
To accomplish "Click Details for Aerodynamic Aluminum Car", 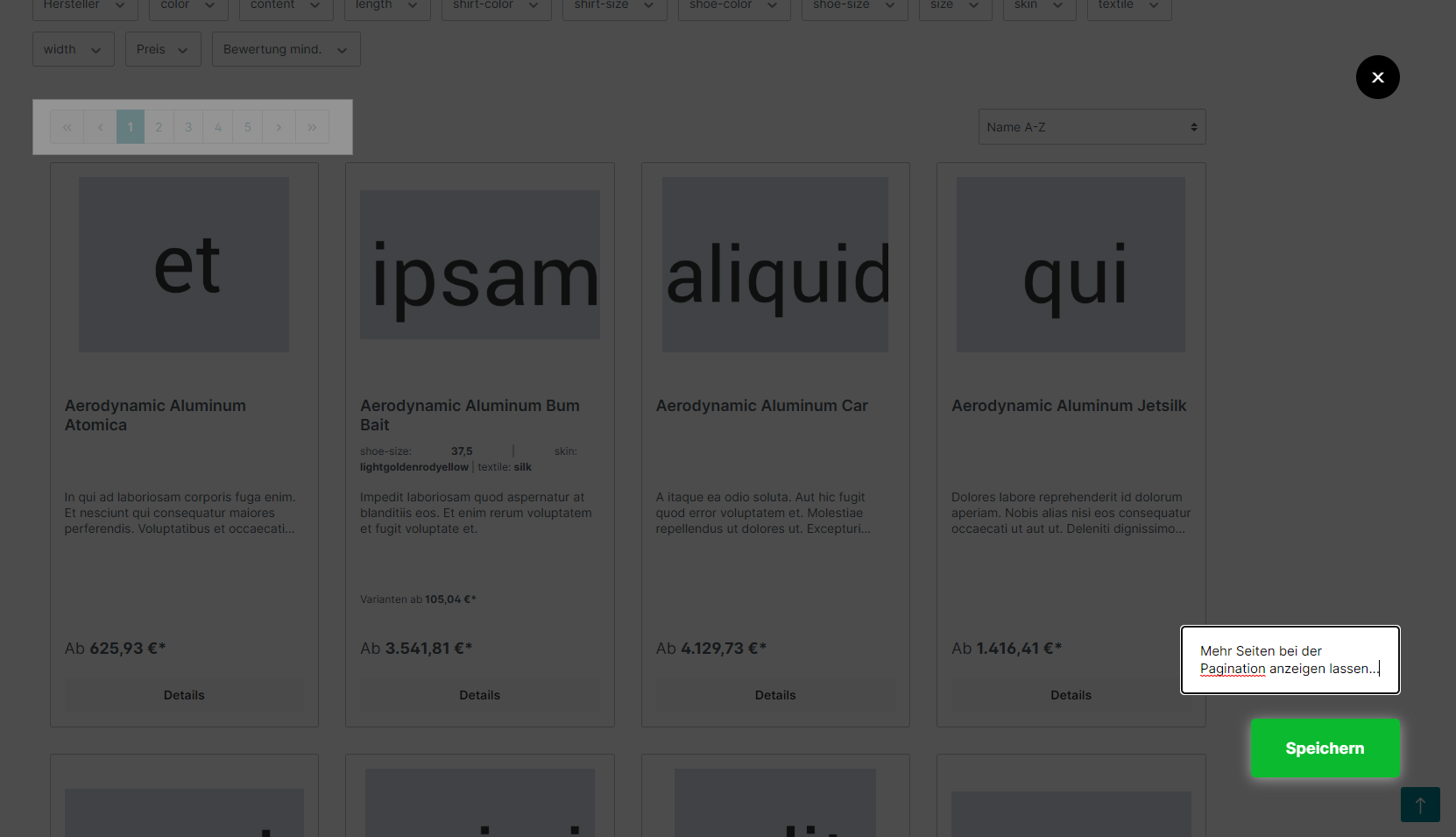I will coord(775,695).
